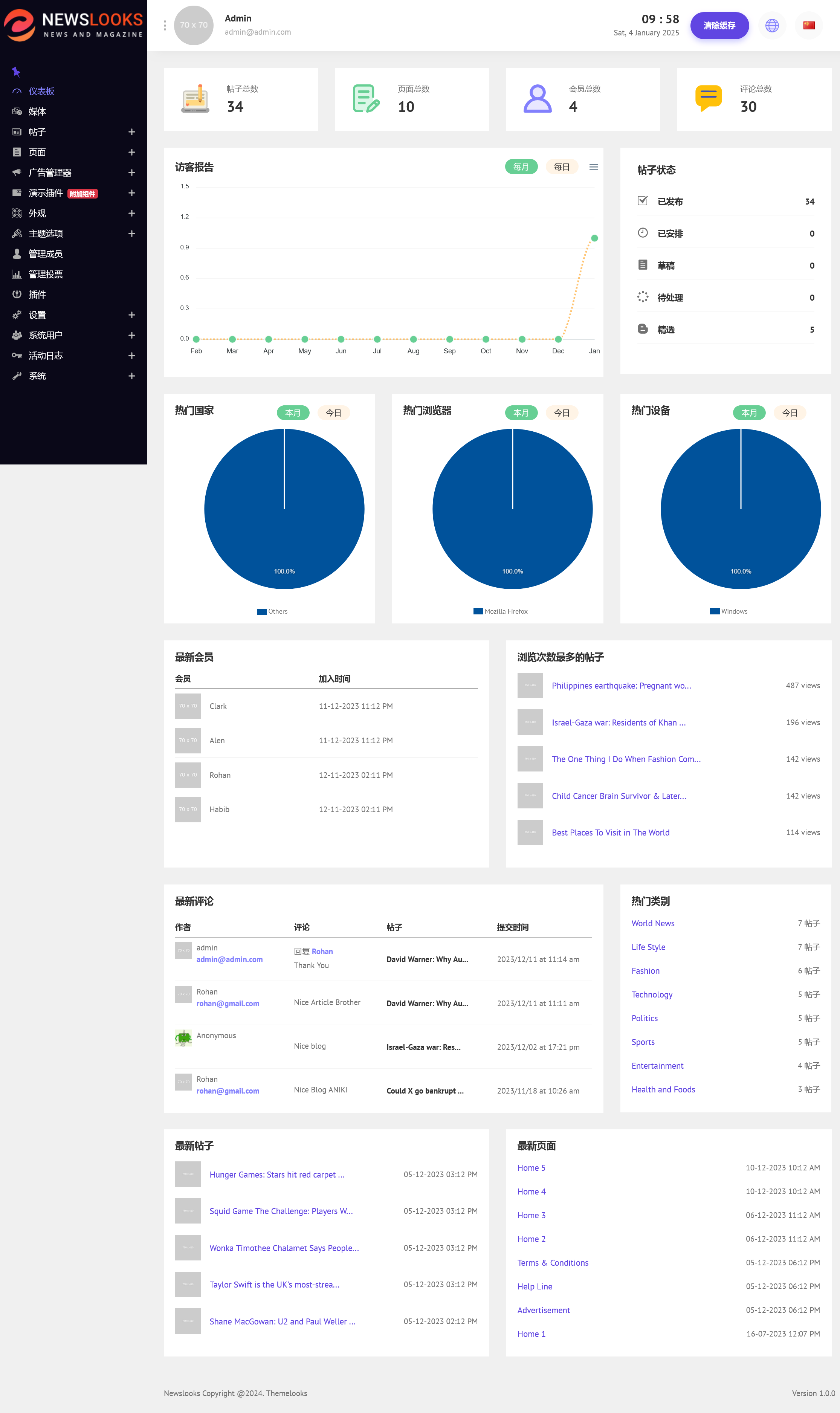Switch 热门国家 chart to 今日
Screen dimensions: 840x1413
333,412
